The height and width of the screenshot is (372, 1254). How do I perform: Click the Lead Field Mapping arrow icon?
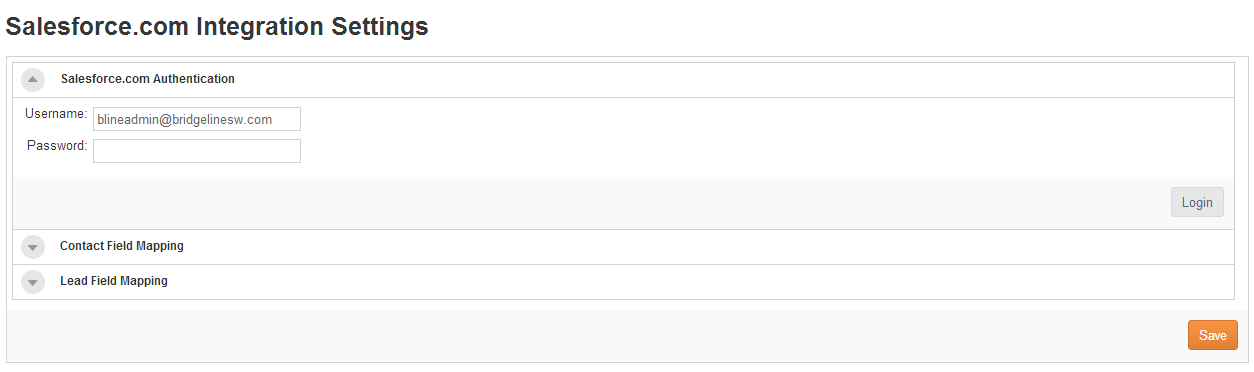(x=33, y=282)
